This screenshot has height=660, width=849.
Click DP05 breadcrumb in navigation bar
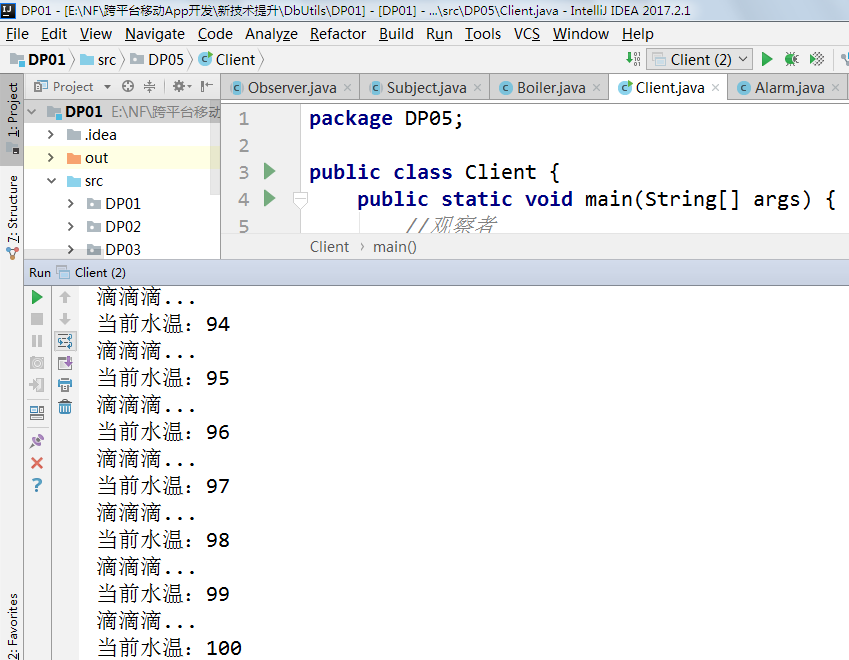tap(158, 60)
